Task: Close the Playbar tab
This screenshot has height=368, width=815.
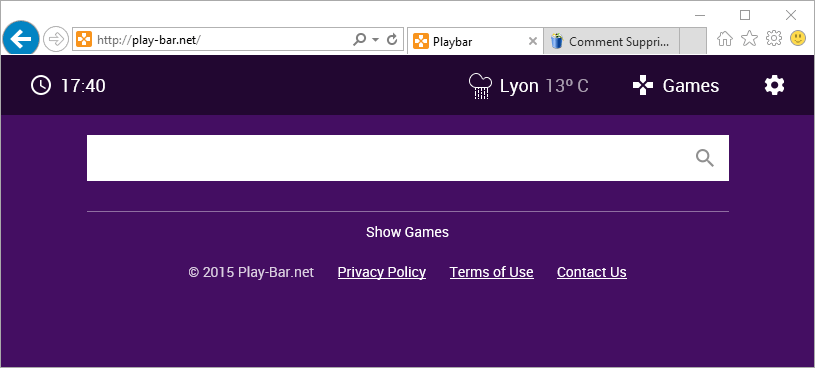Action: pyautogui.click(x=532, y=42)
